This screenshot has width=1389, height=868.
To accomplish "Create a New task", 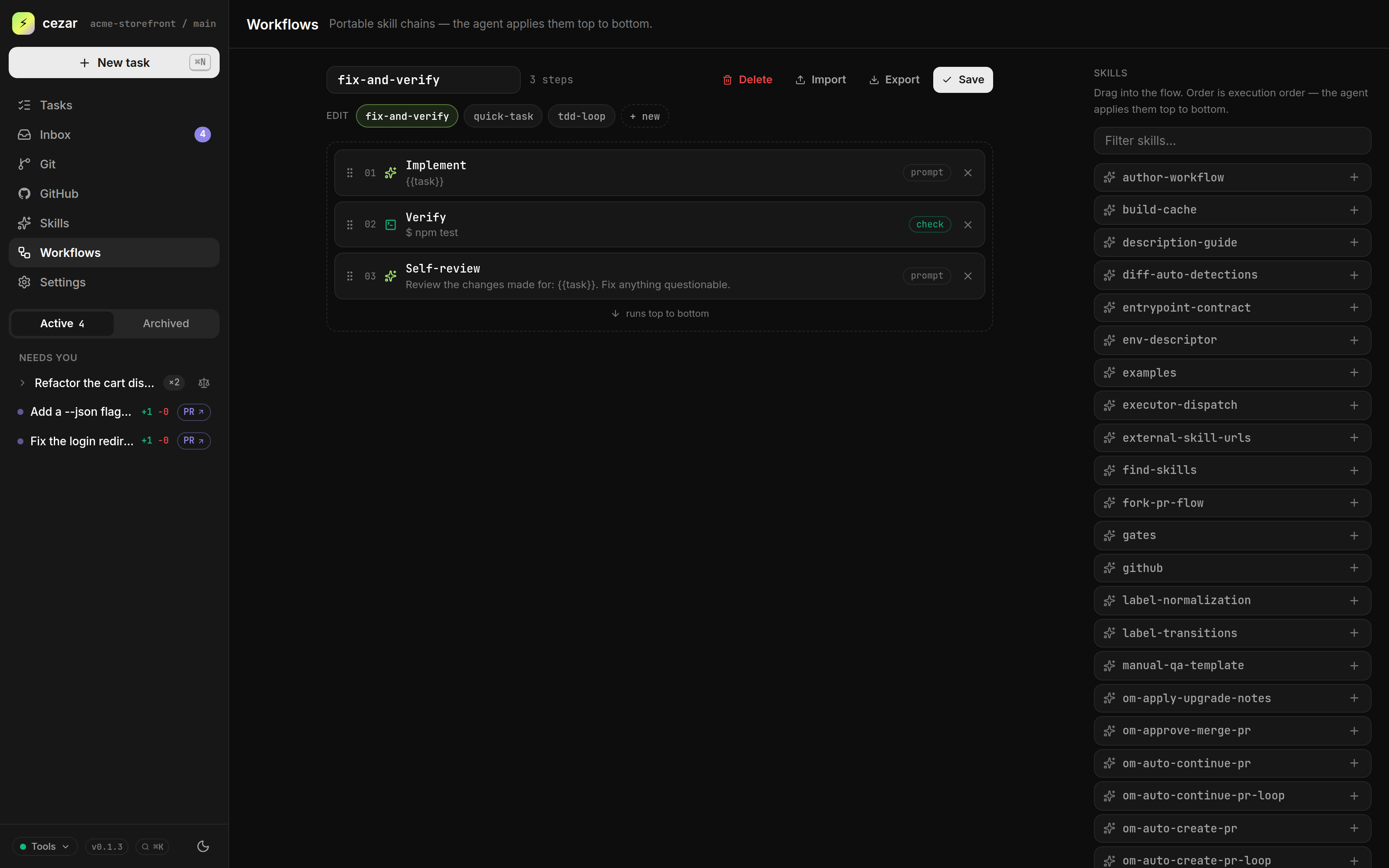I will point(114,62).
